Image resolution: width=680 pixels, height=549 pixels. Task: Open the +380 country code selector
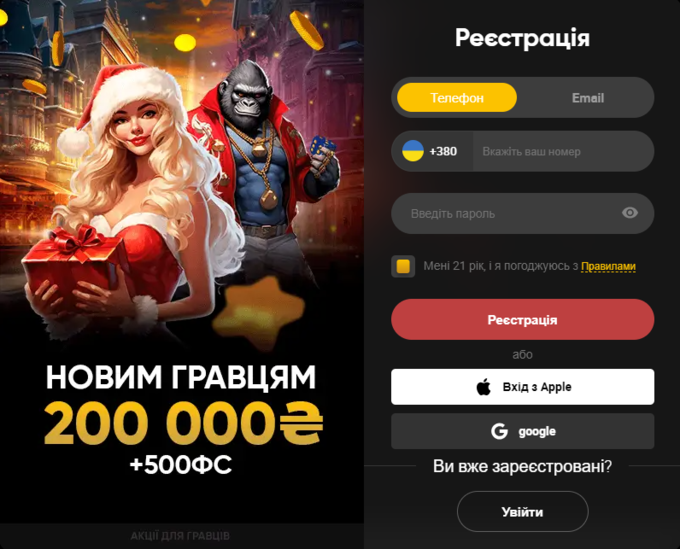pyautogui.click(x=432, y=151)
